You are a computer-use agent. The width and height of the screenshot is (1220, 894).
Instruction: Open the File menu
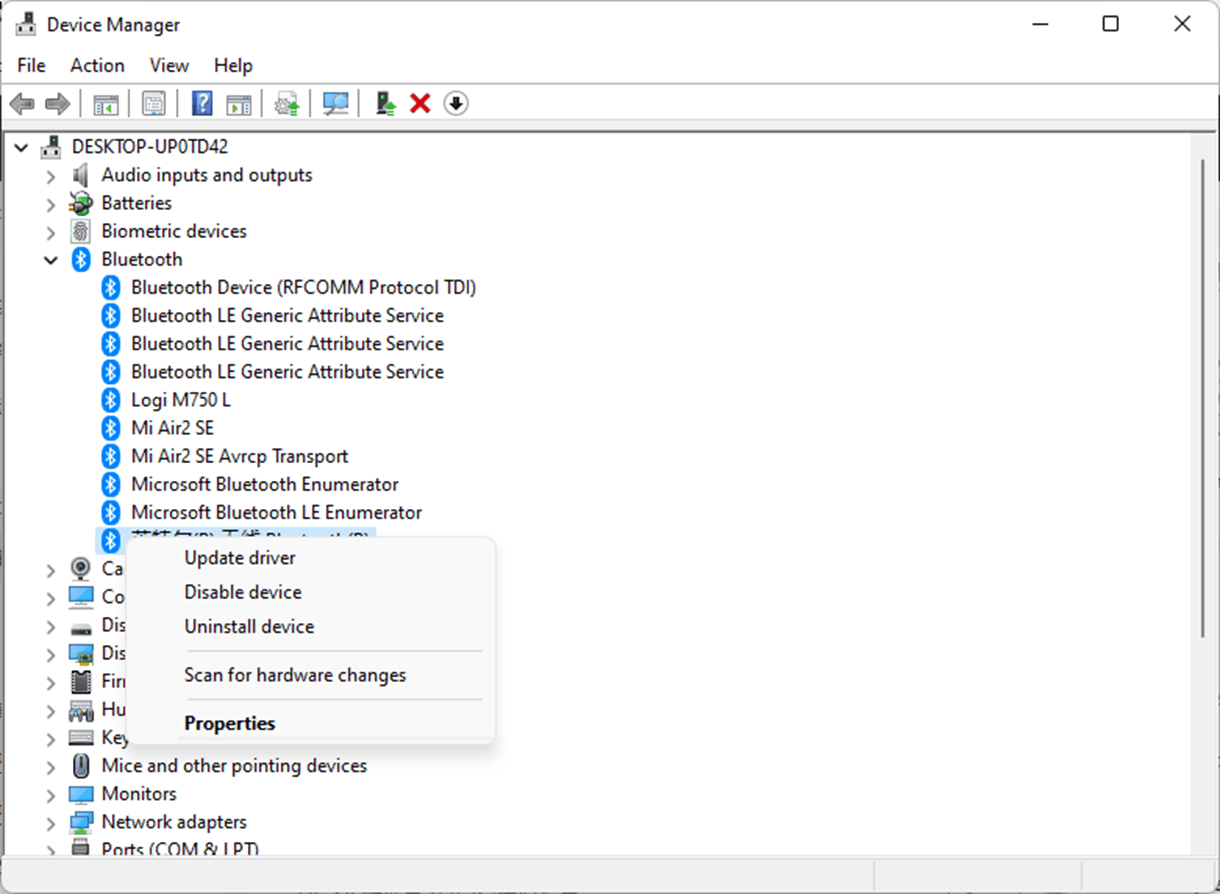pos(32,65)
